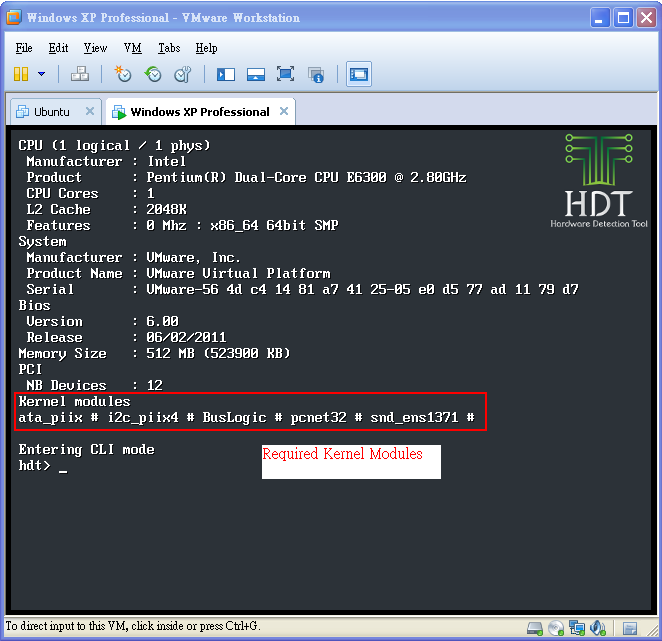Click the VMware serial number text
The image size is (662, 641).
pos(362,290)
